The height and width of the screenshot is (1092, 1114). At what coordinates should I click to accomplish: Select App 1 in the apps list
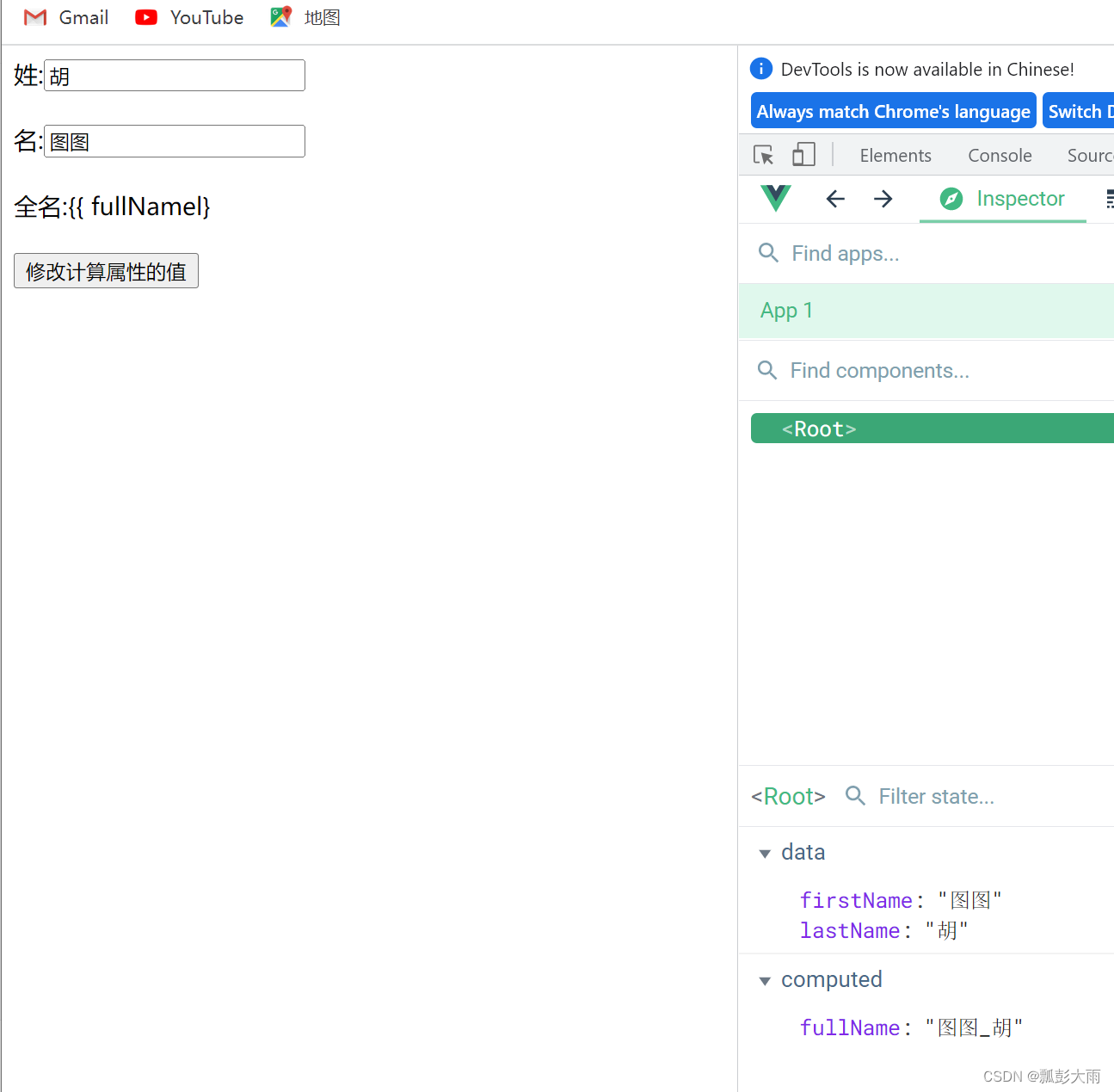(786, 311)
